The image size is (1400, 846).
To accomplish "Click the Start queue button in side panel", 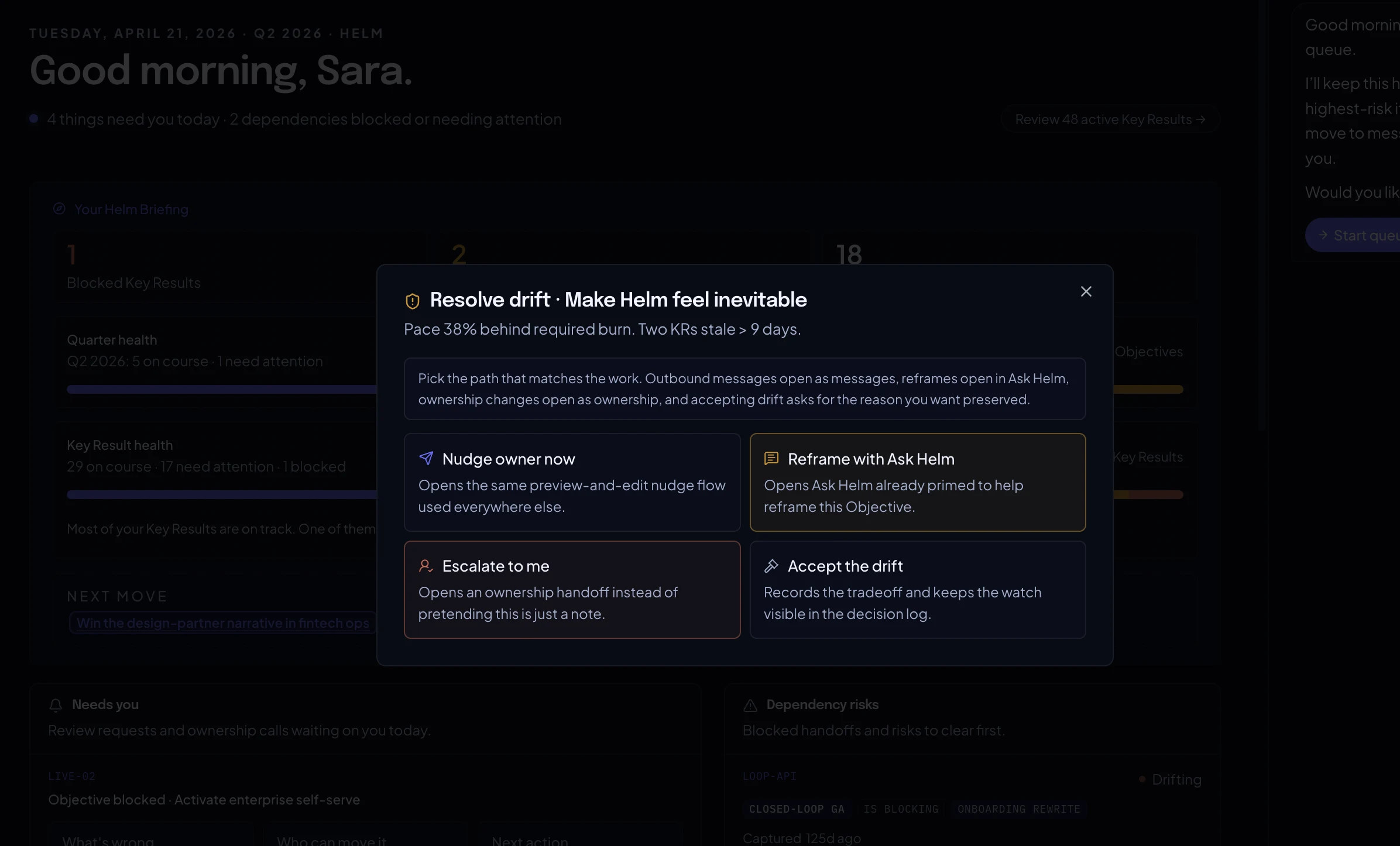I will [x=1353, y=235].
